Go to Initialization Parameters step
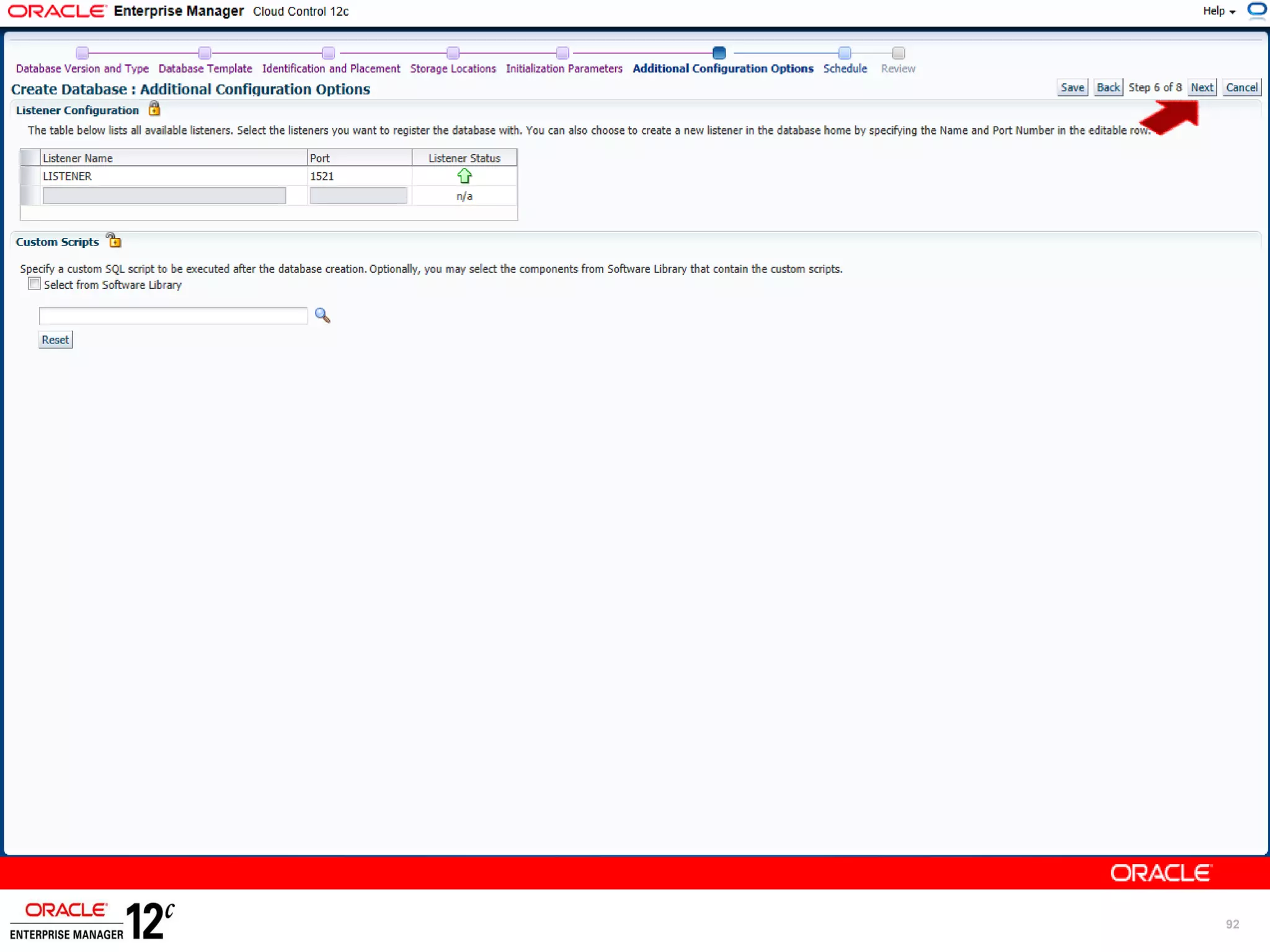1270x952 pixels. [x=564, y=68]
